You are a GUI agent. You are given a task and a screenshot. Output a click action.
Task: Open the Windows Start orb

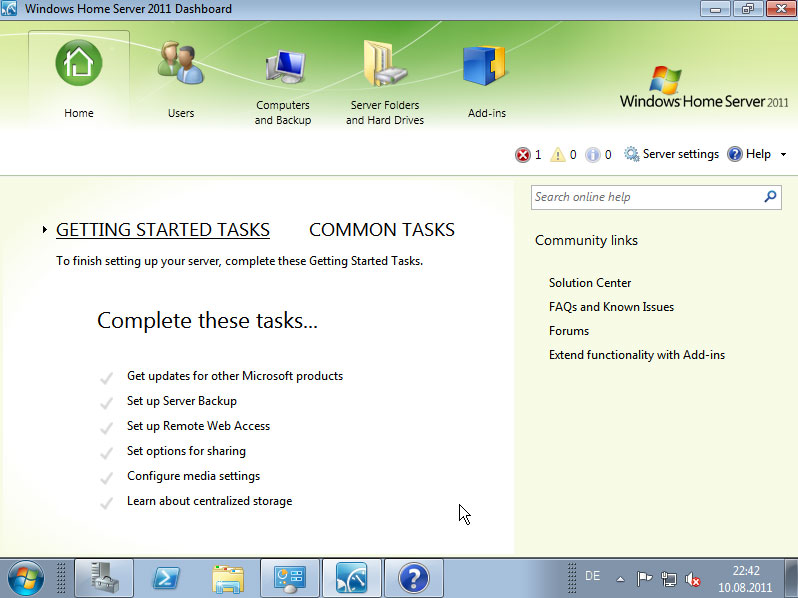(x=25, y=578)
